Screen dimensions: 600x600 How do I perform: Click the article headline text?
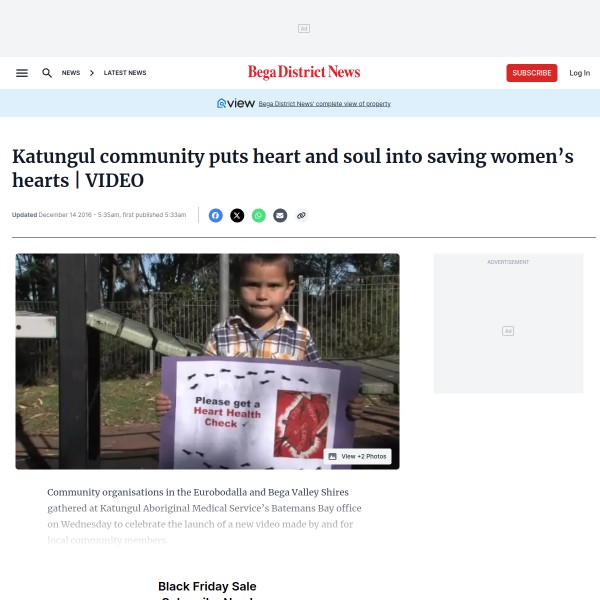click(293, 168)
